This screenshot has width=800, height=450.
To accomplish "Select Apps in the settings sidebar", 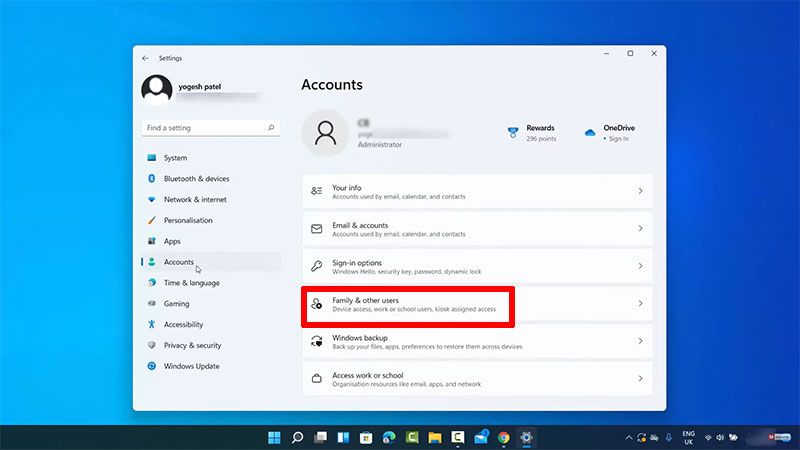I will 211,241.
